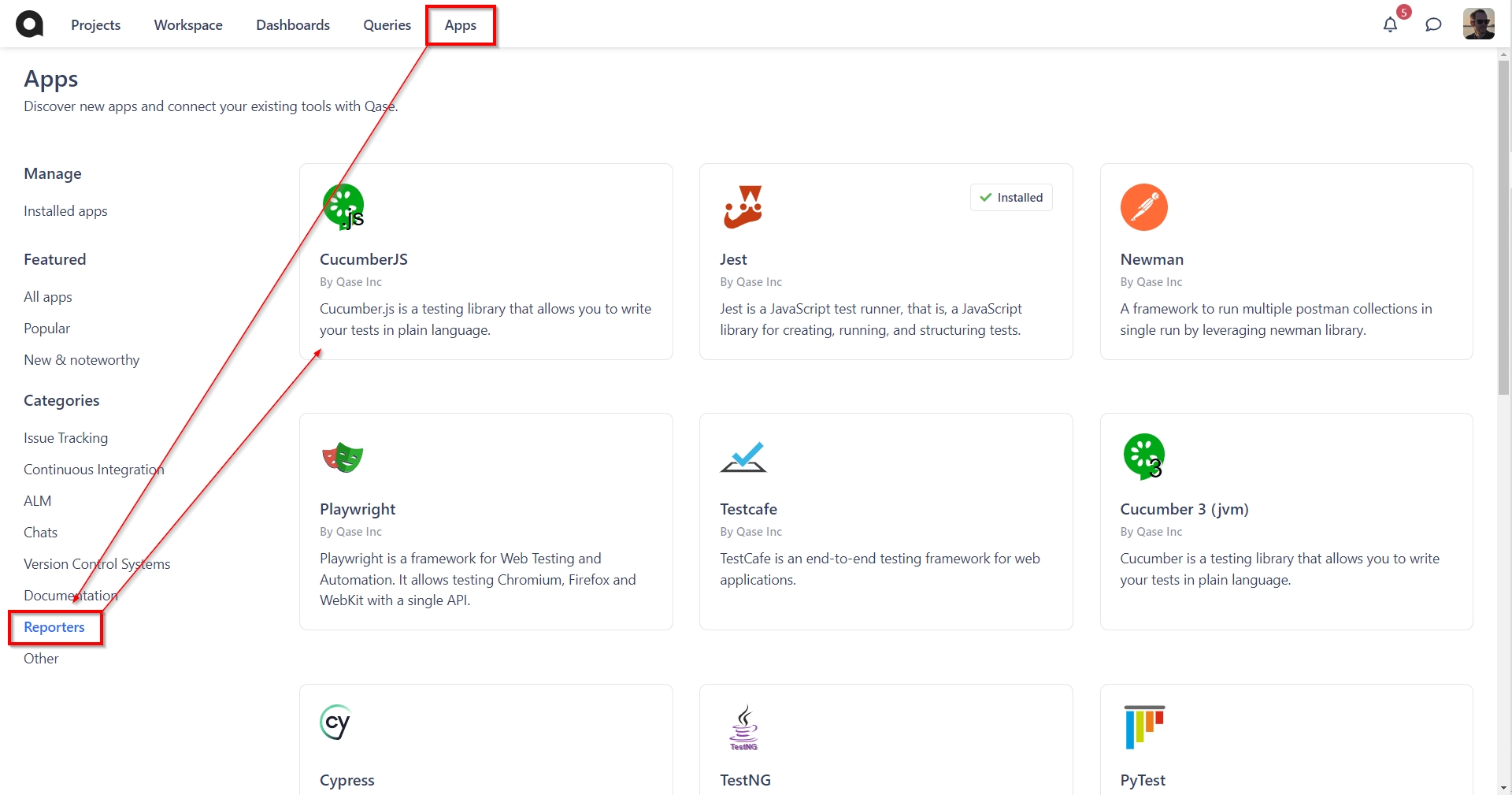Click the CucumberJS app icon
The height and width of the screenshot is (795, 1512).
(343, 206)
